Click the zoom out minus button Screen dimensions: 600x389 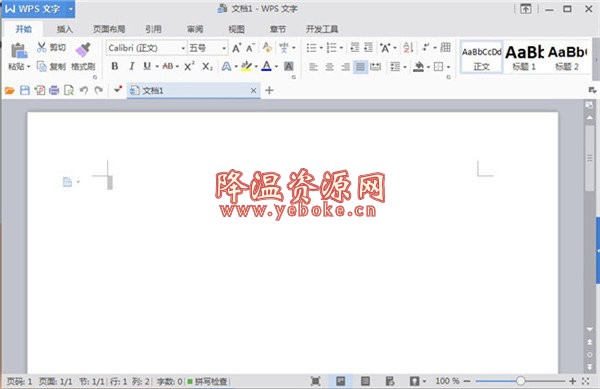pos(467,381)
